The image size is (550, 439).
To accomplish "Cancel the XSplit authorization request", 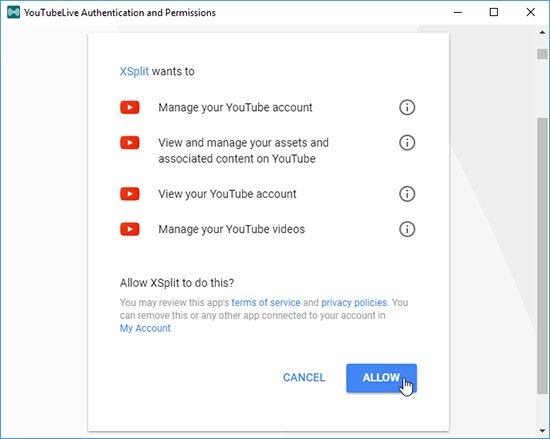I will pyautogui.click(x=304, y=378).
